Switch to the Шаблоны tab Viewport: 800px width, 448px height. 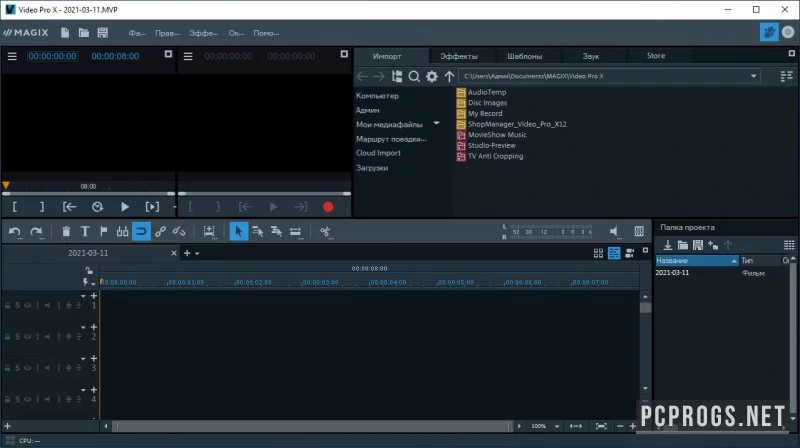point(524,56)
